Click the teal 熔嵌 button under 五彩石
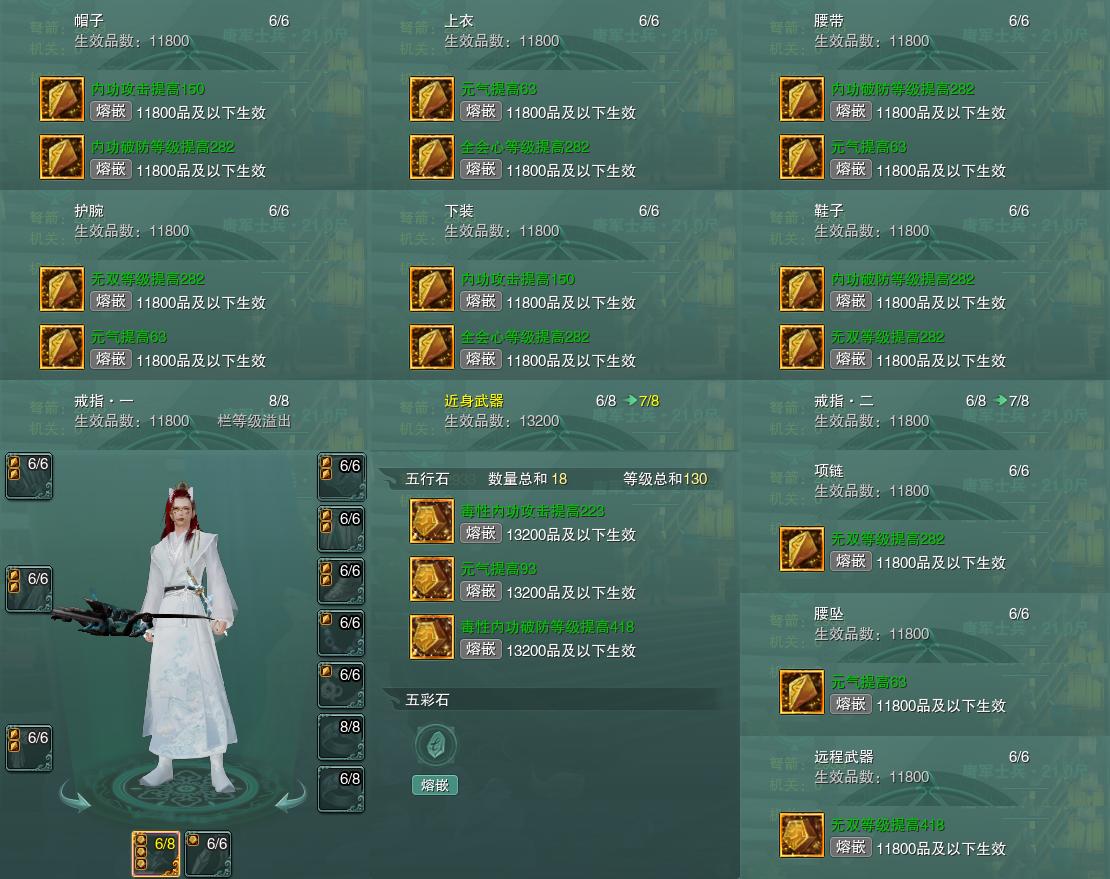This screenshot has width=1110, height=879. coord(435,785)
